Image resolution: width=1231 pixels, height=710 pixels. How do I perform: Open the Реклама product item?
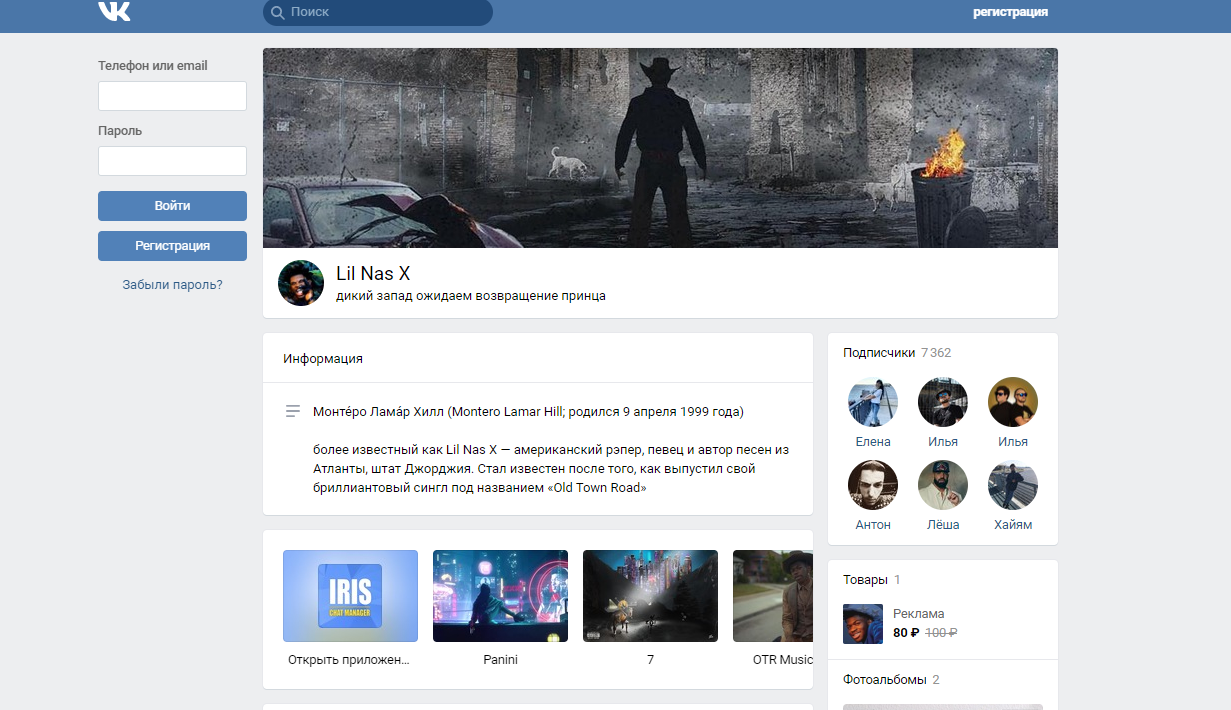919,614
